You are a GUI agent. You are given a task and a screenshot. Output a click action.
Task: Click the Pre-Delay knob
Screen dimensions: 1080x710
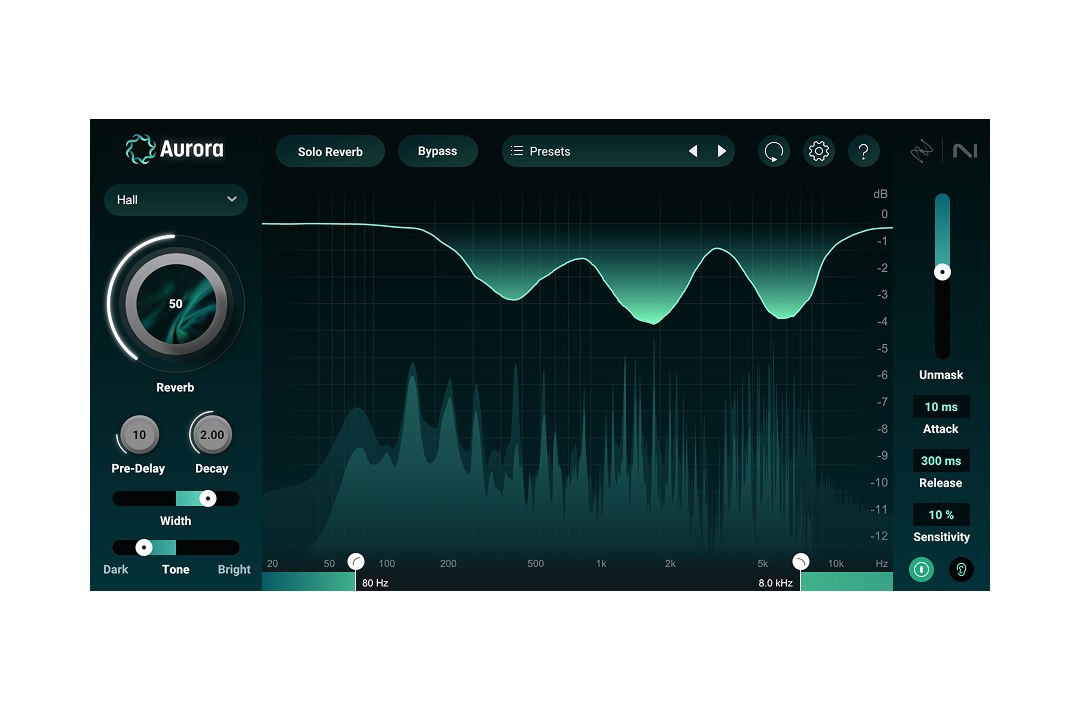pos(139,435)
